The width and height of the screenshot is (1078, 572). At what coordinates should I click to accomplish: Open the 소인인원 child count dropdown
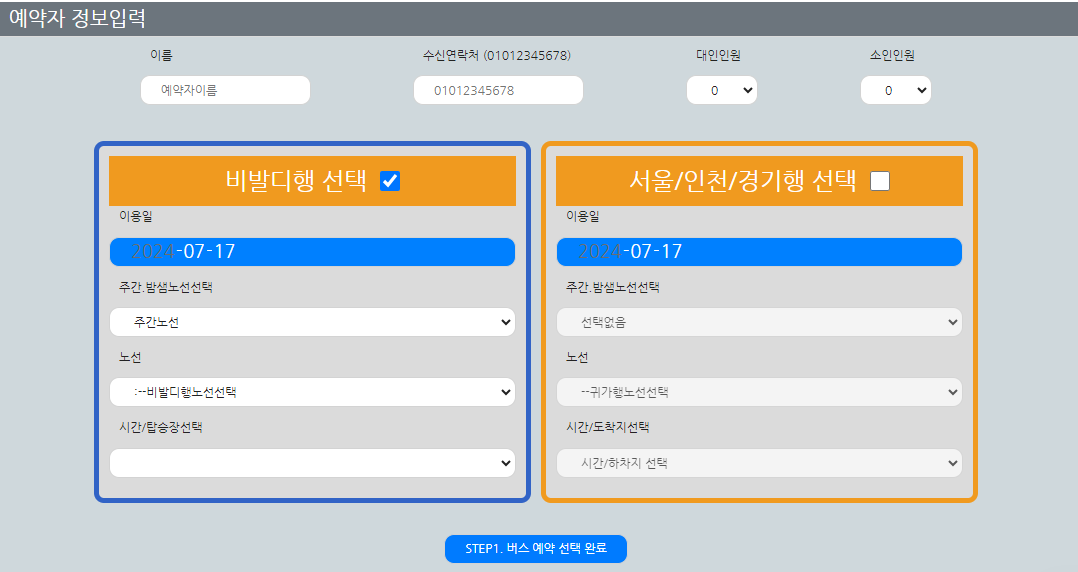(x=896, y=90)
